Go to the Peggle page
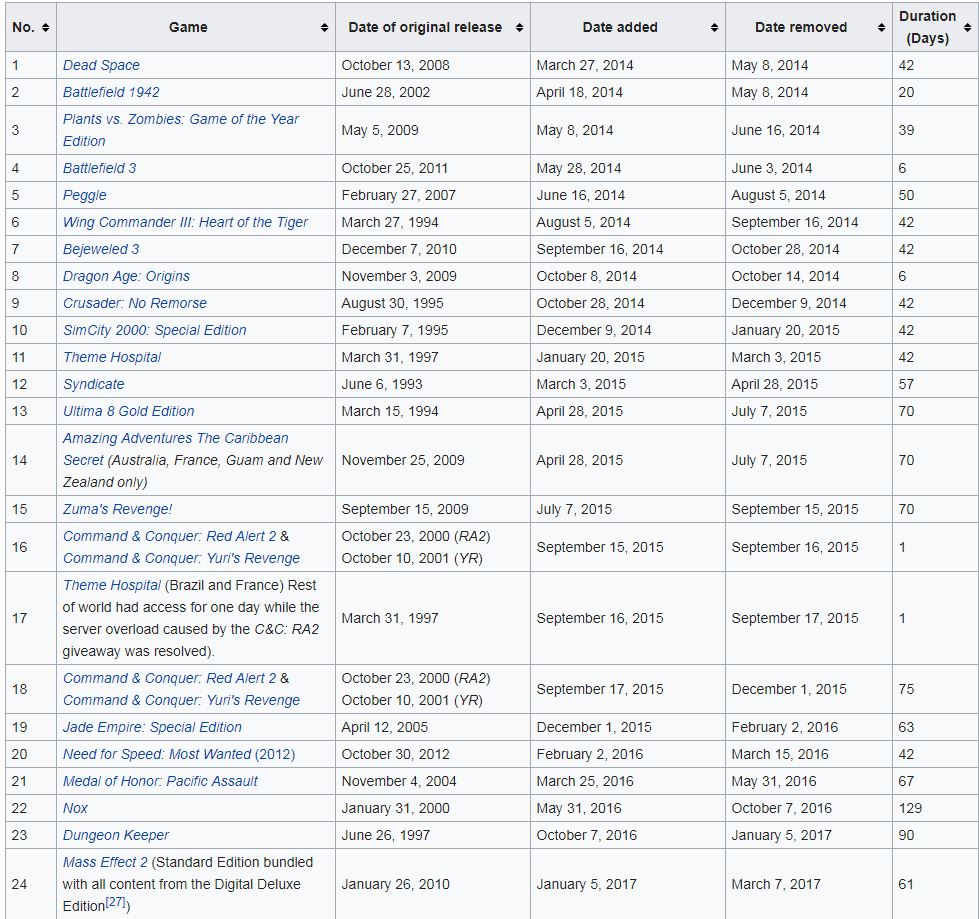 point(84,195)
